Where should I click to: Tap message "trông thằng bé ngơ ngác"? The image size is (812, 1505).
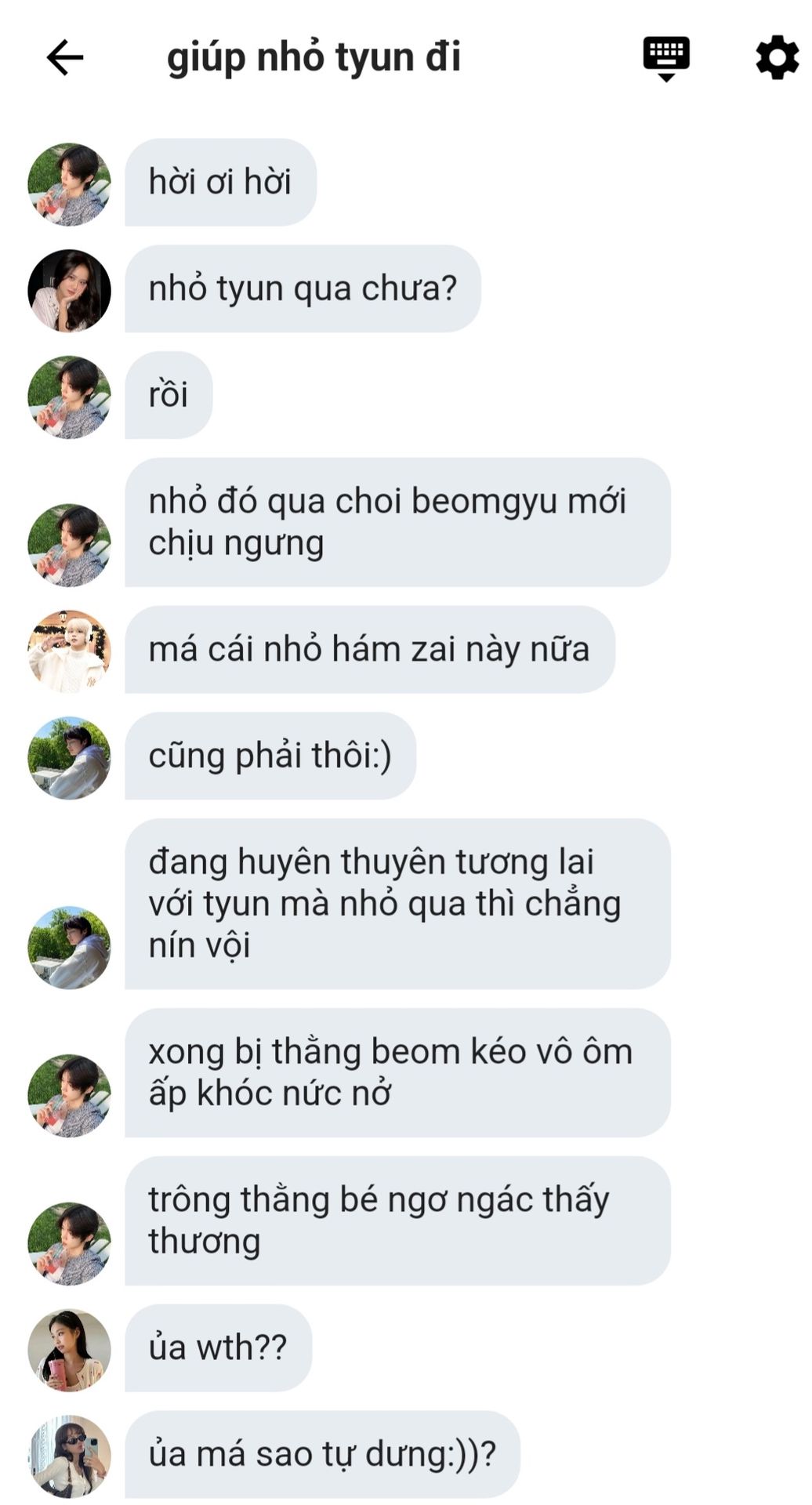[397, 1220]
